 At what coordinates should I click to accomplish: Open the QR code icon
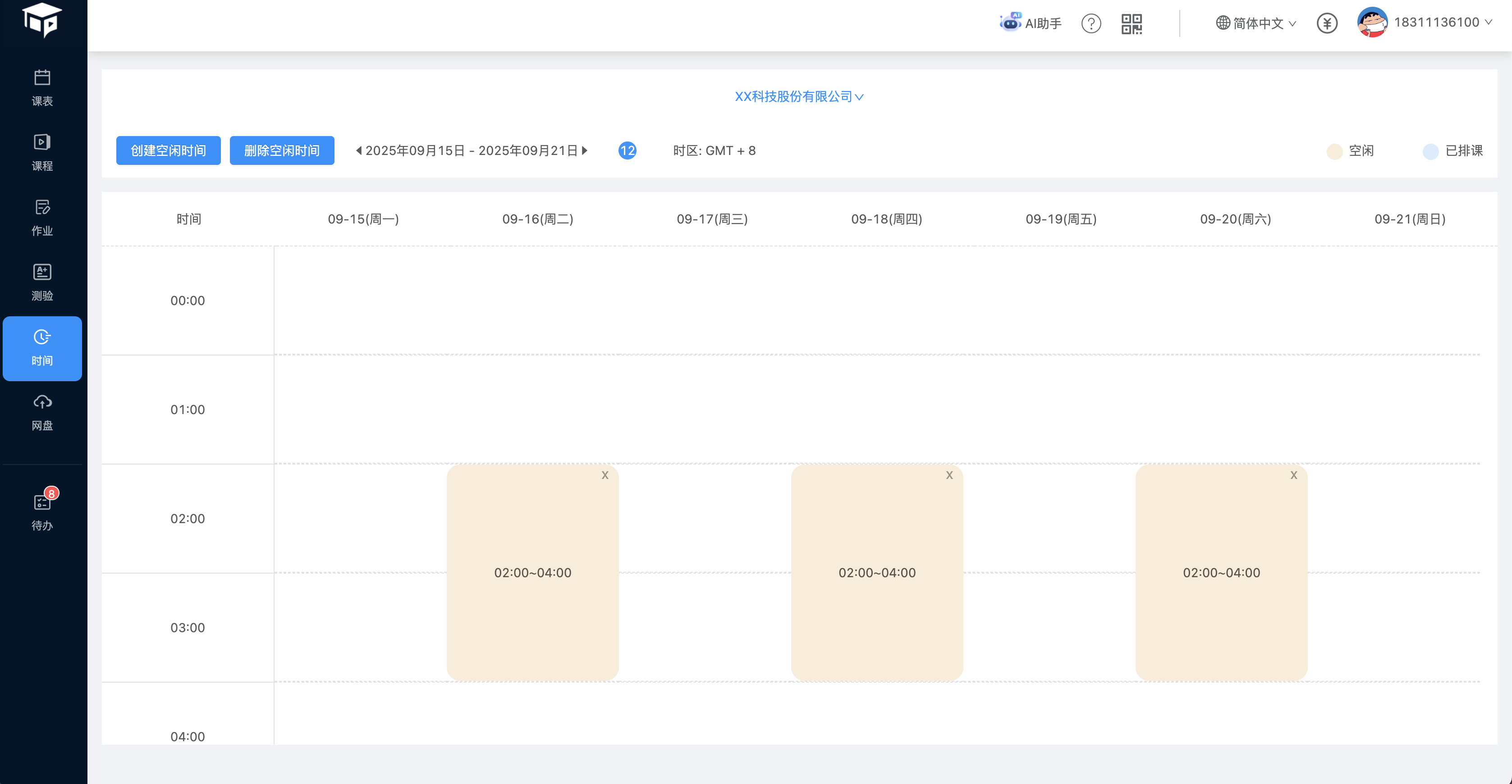1131,23
